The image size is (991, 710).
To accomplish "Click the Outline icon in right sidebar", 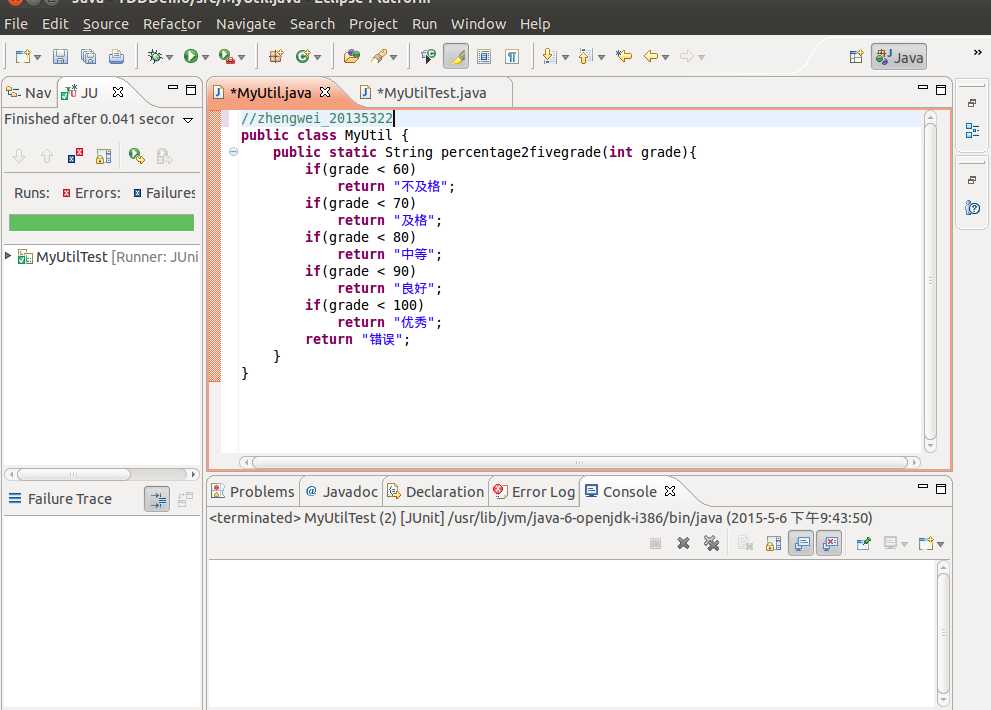I will coord(972,131).
